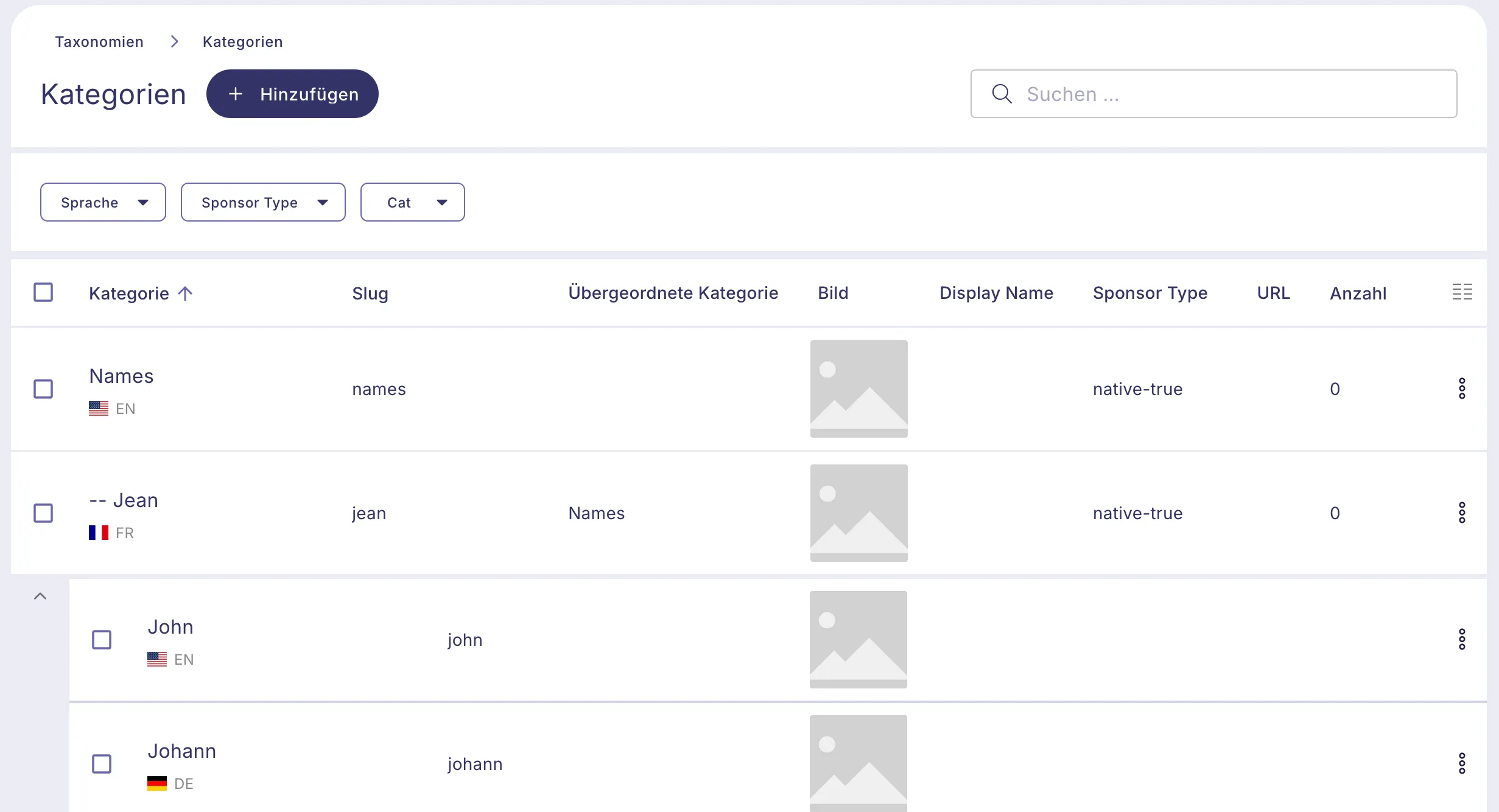Viewport: 1499px width, 812px height.
Task: Open the Johann category
Action: [182, 751]
